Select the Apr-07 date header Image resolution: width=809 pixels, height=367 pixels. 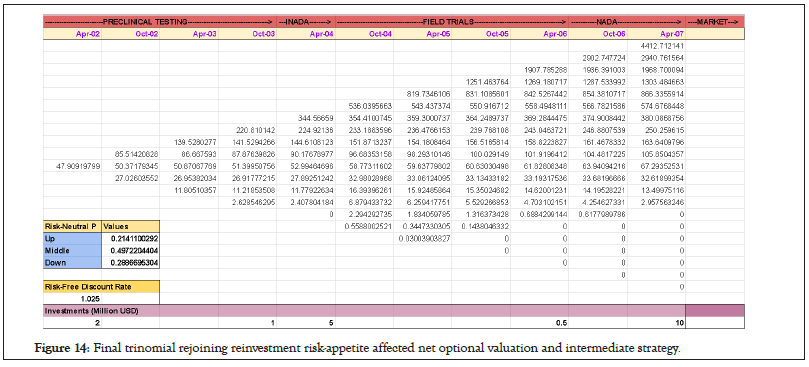[x=656, y=34]
